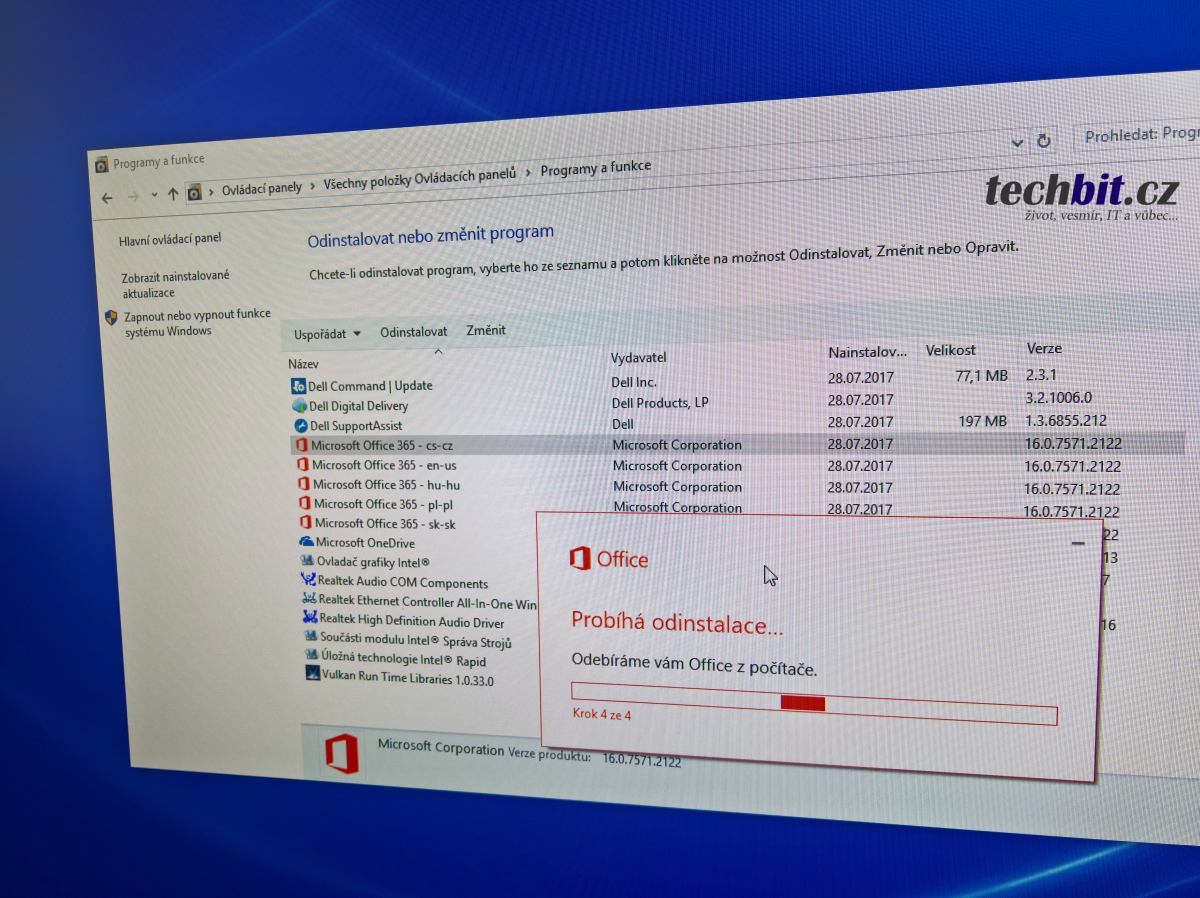Open Hlavní ovládací panel link
1200x898 pixels.
click(170, 239)
